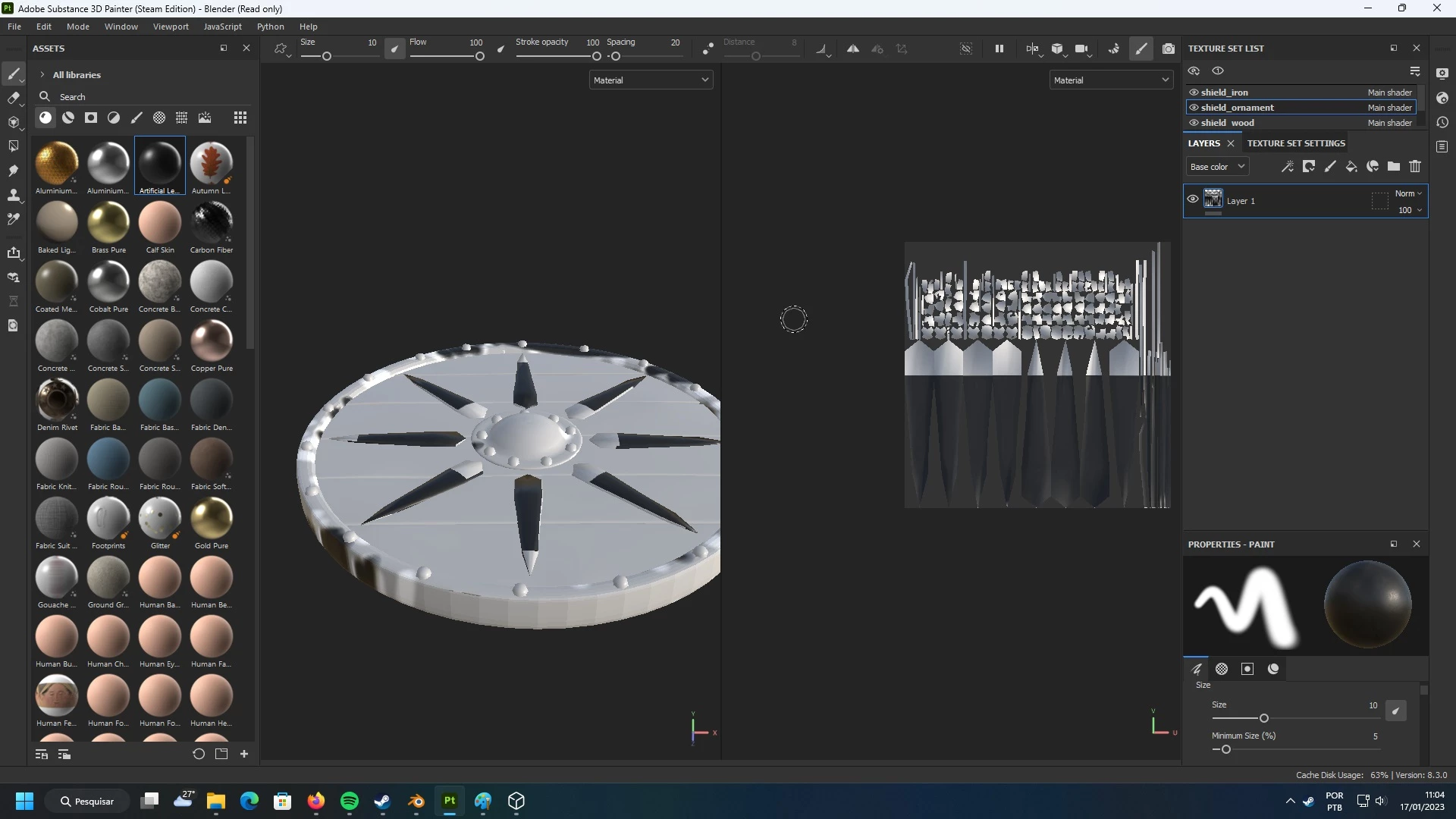Add a fill layer in Layers panel
Screen dimensions: 1456x819
(x=1351, y=167)
